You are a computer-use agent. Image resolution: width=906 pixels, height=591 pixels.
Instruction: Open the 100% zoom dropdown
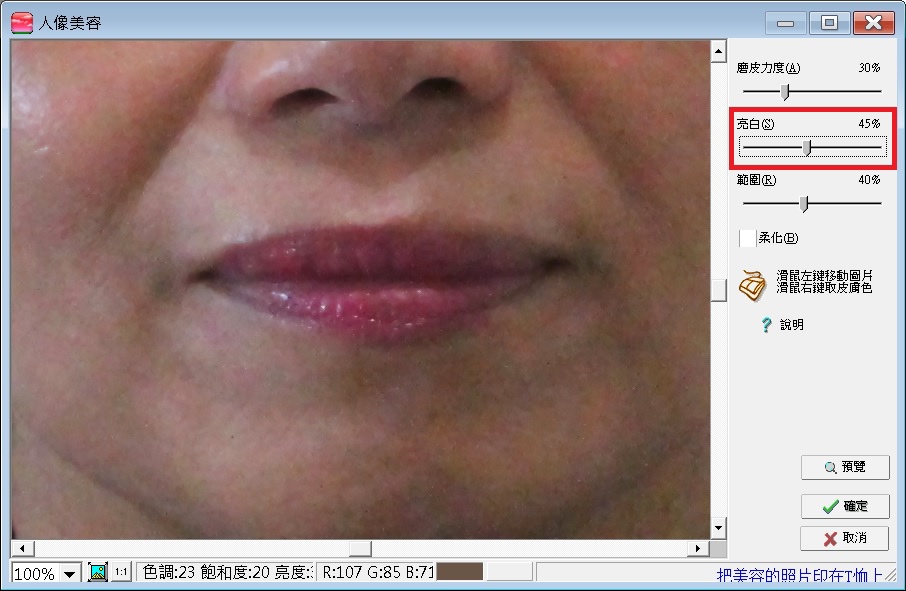(69, 574)
